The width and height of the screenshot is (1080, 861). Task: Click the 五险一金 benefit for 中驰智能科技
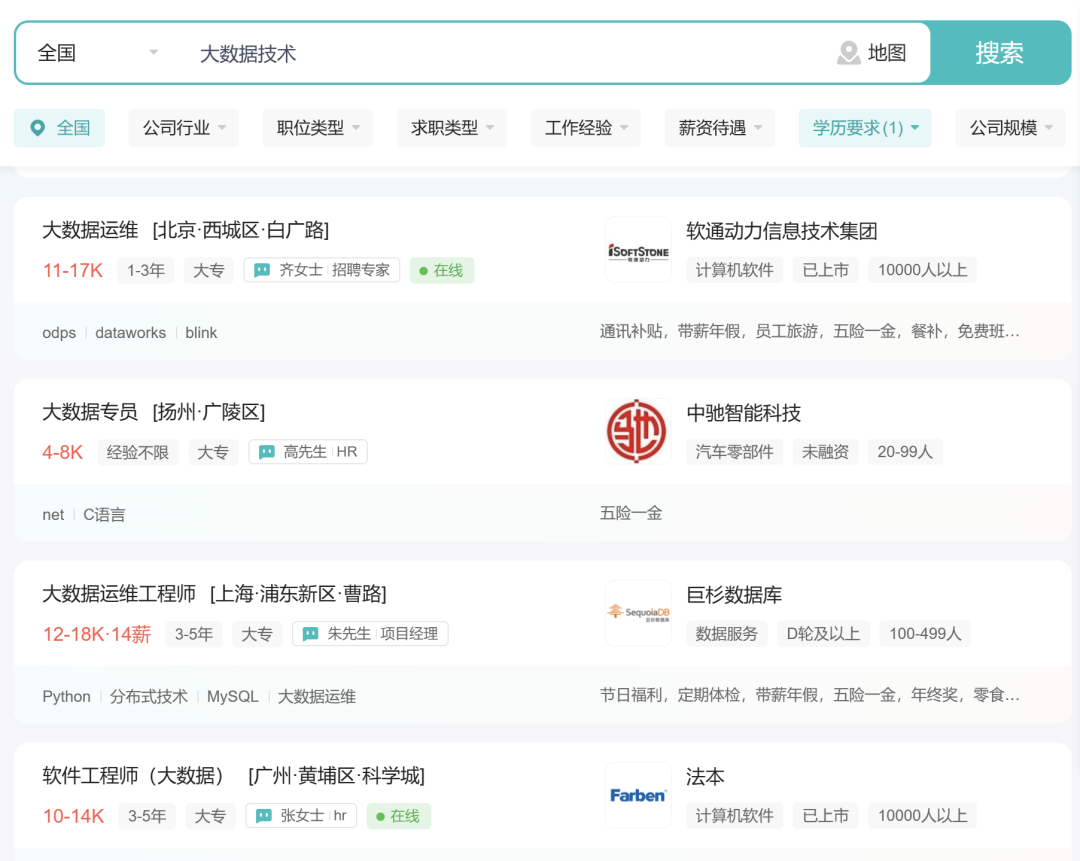click(x=631, y=513)
